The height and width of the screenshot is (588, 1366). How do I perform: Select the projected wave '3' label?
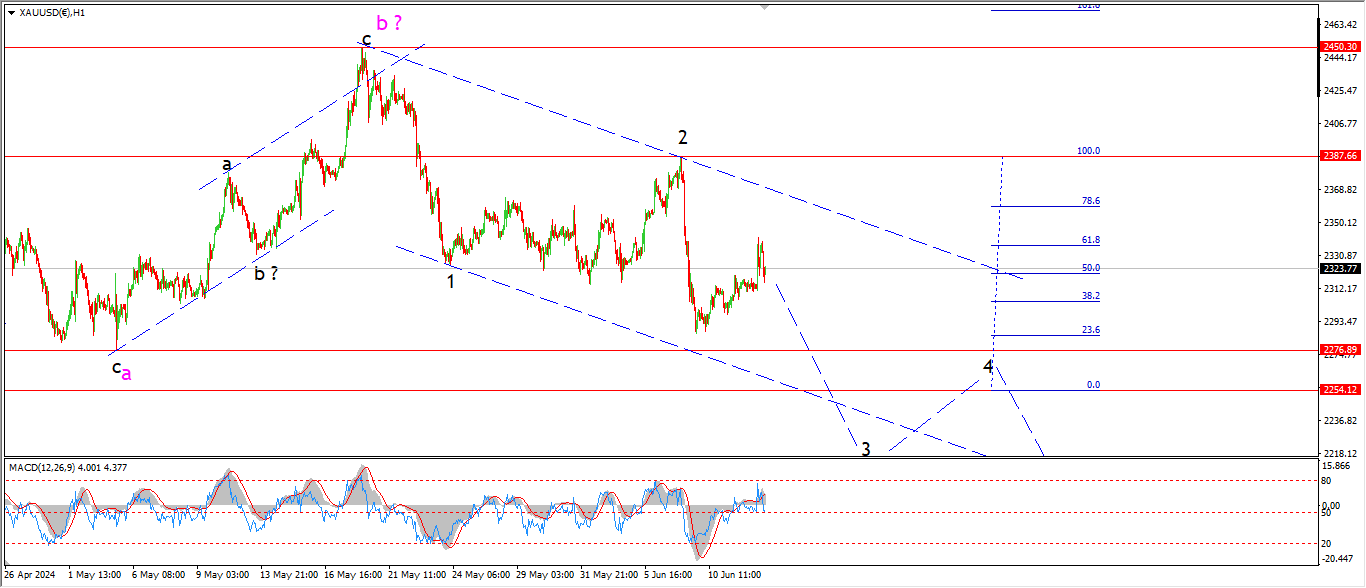point(866,449)
